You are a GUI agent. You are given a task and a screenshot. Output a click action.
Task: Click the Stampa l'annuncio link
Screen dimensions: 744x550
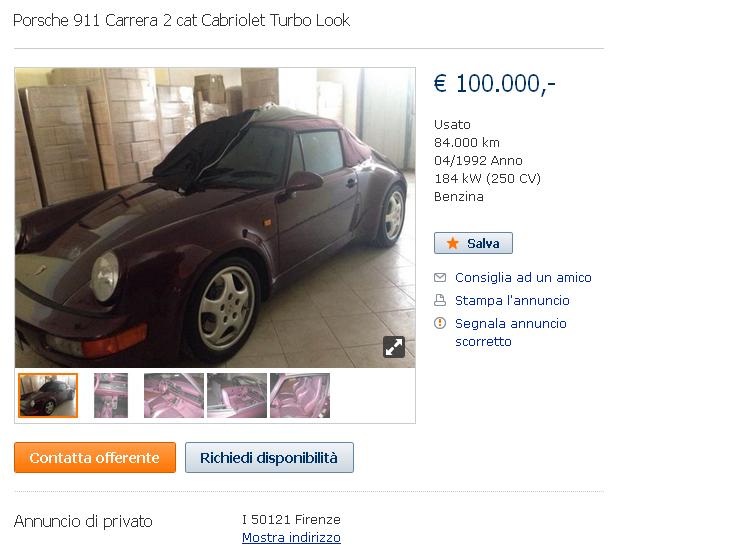512,300
